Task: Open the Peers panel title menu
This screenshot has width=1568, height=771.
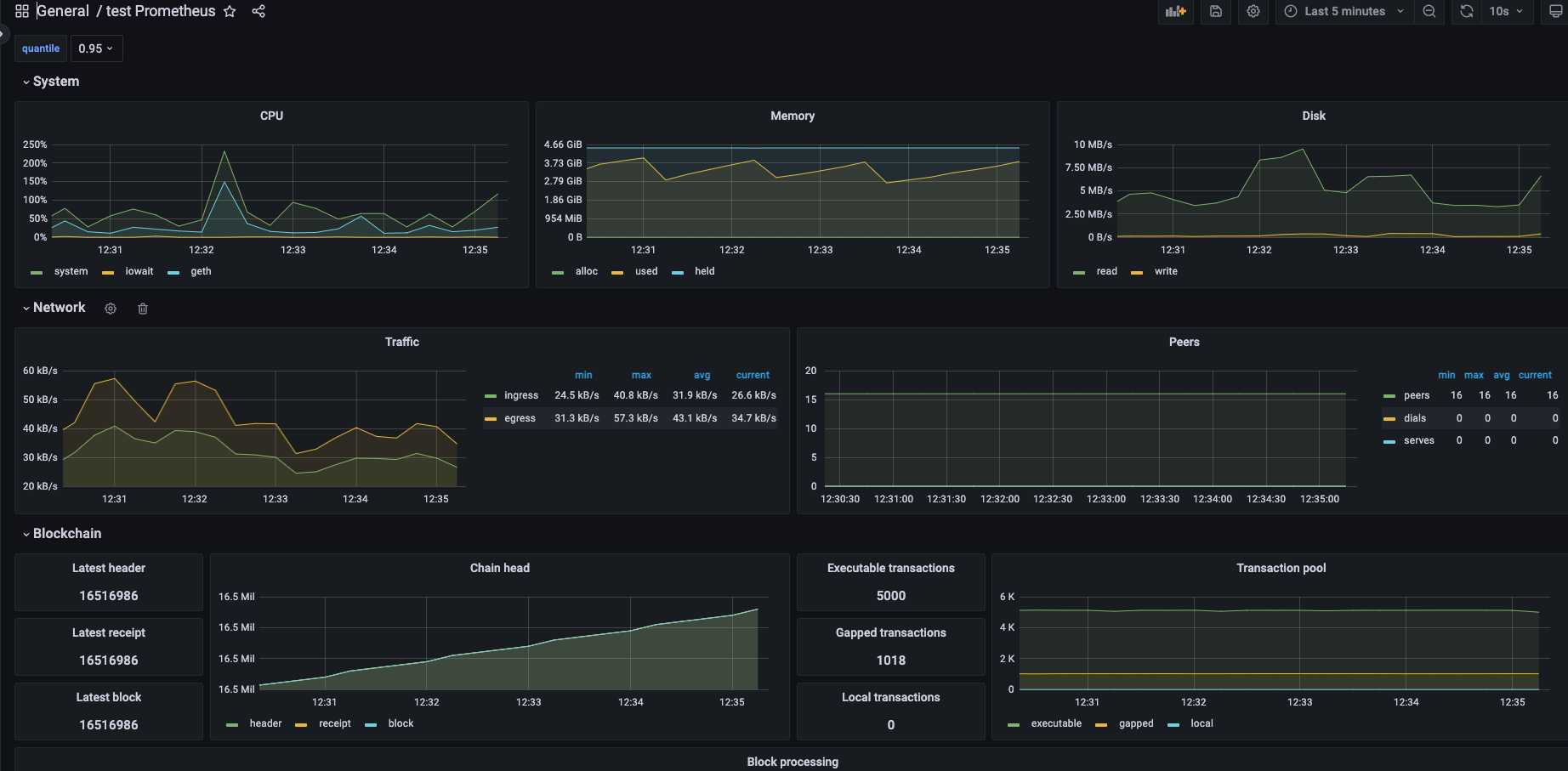Action: [x=1184, y=342]
